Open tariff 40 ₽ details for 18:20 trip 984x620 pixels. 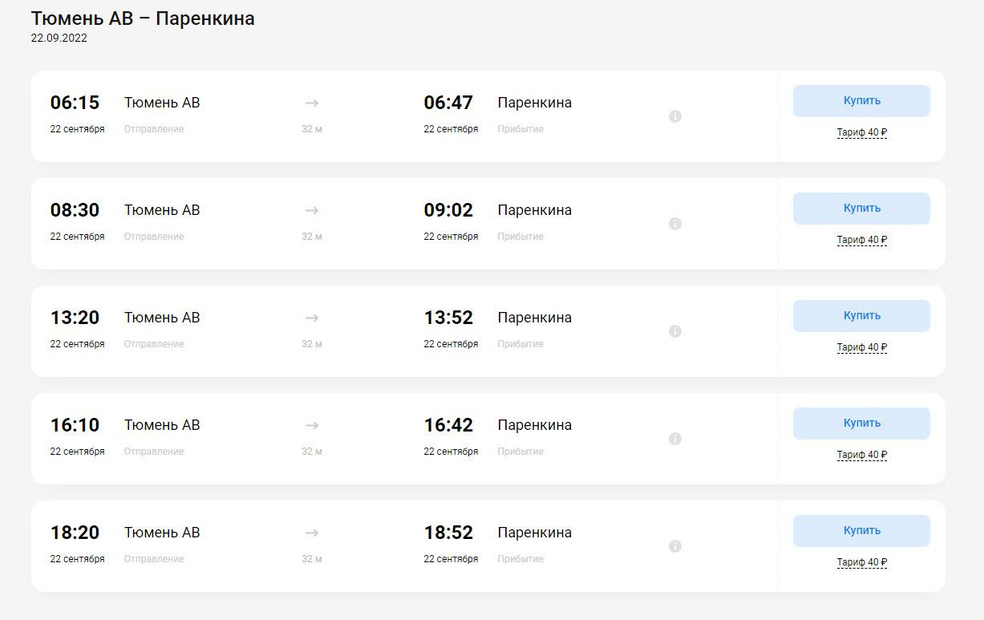click(862, 563)
